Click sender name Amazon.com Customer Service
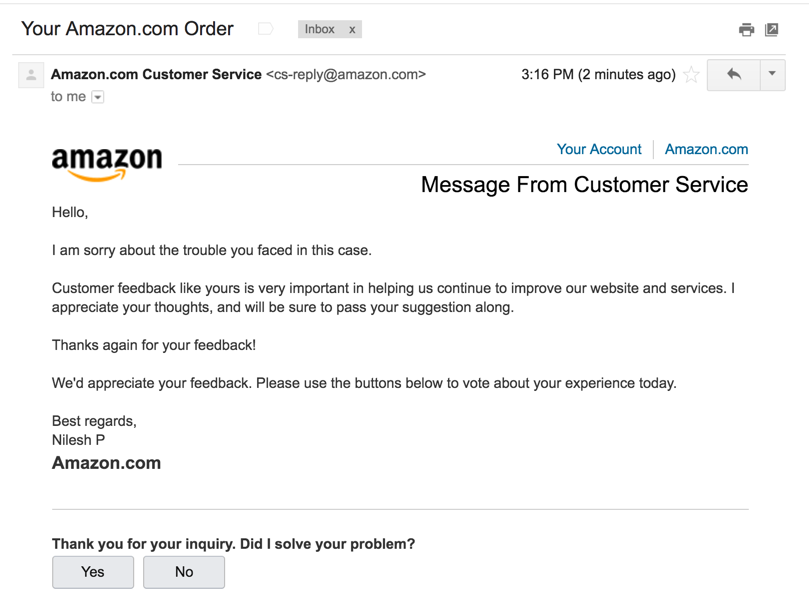This screenshot has width=809, height=613. (156, 74)
